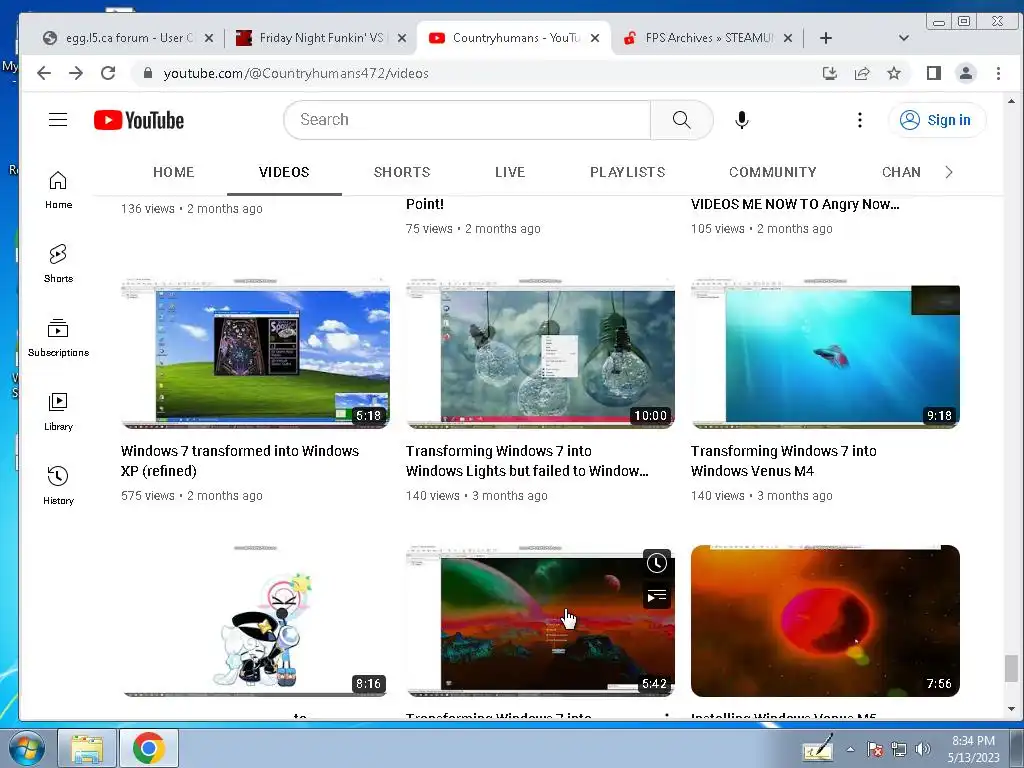Expand Chrome tab search dropdown
Image resolution: width=1024 pixels, height=768 pixels.
(x=904, y=38)
